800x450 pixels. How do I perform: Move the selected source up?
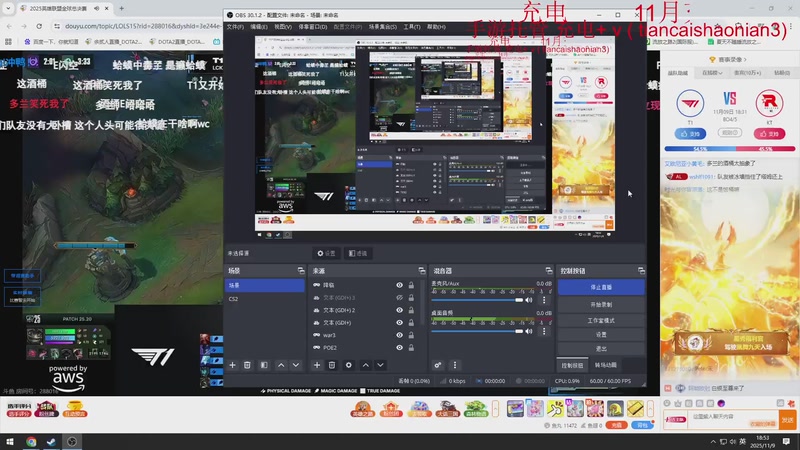click(366, 365)
